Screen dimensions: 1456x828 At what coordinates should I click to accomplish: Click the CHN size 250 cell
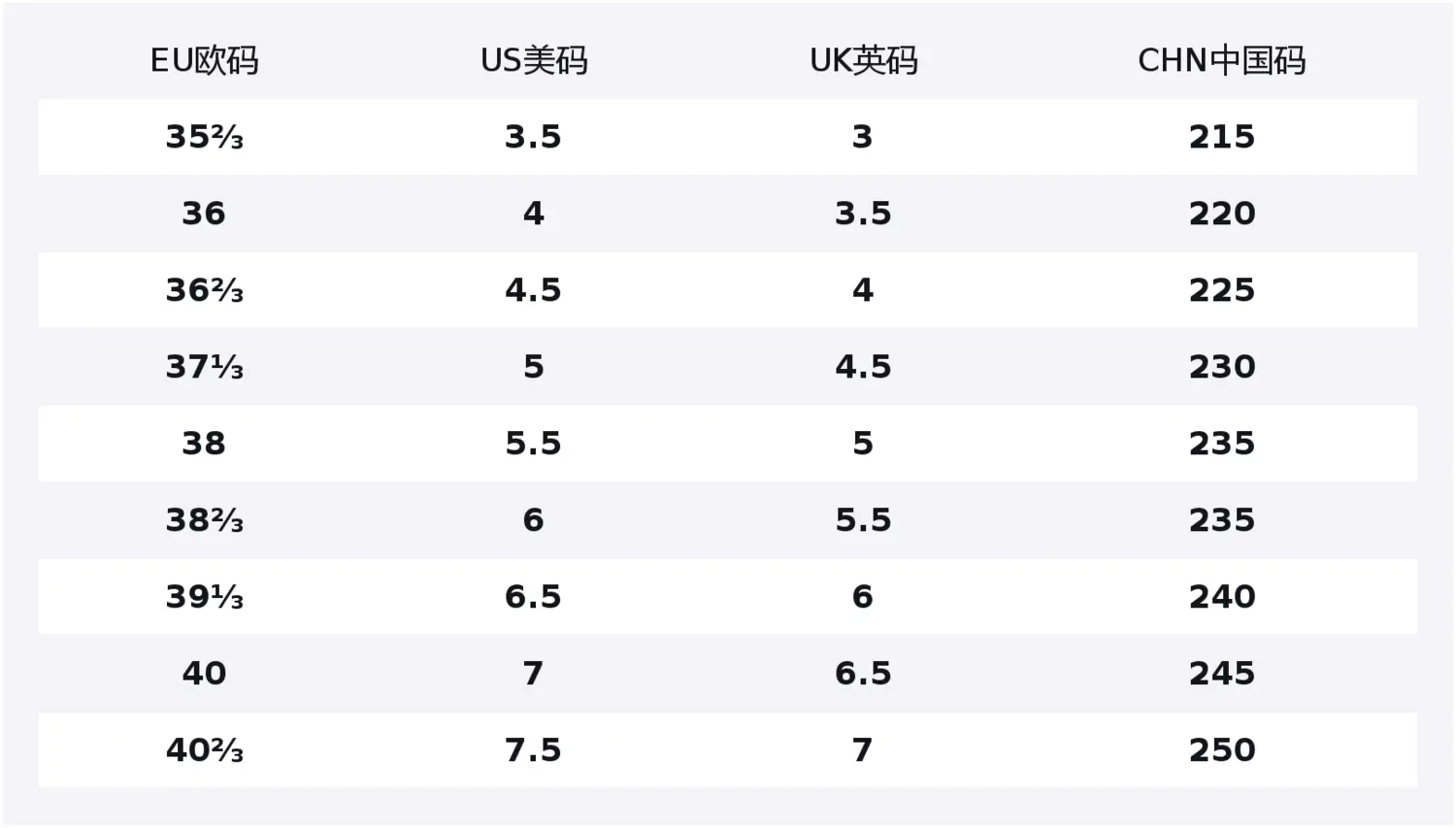1222,750
